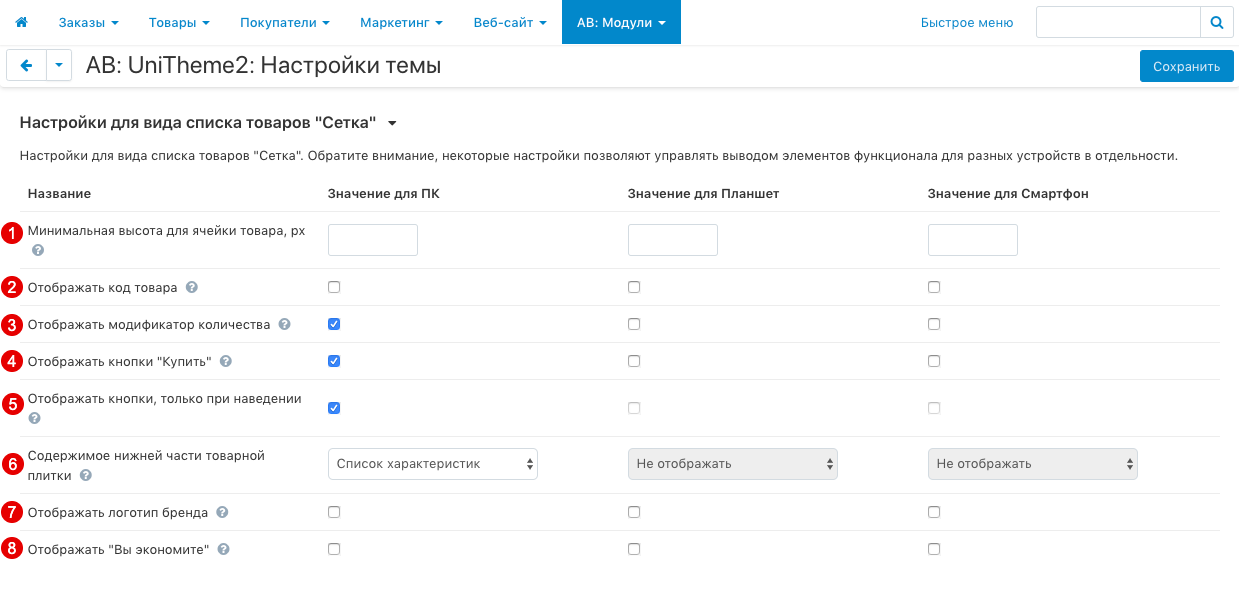This screenshot has width=1239, height=595.
Task: Click the minimum height input field for ПК
Action: (x=372, y=239)
